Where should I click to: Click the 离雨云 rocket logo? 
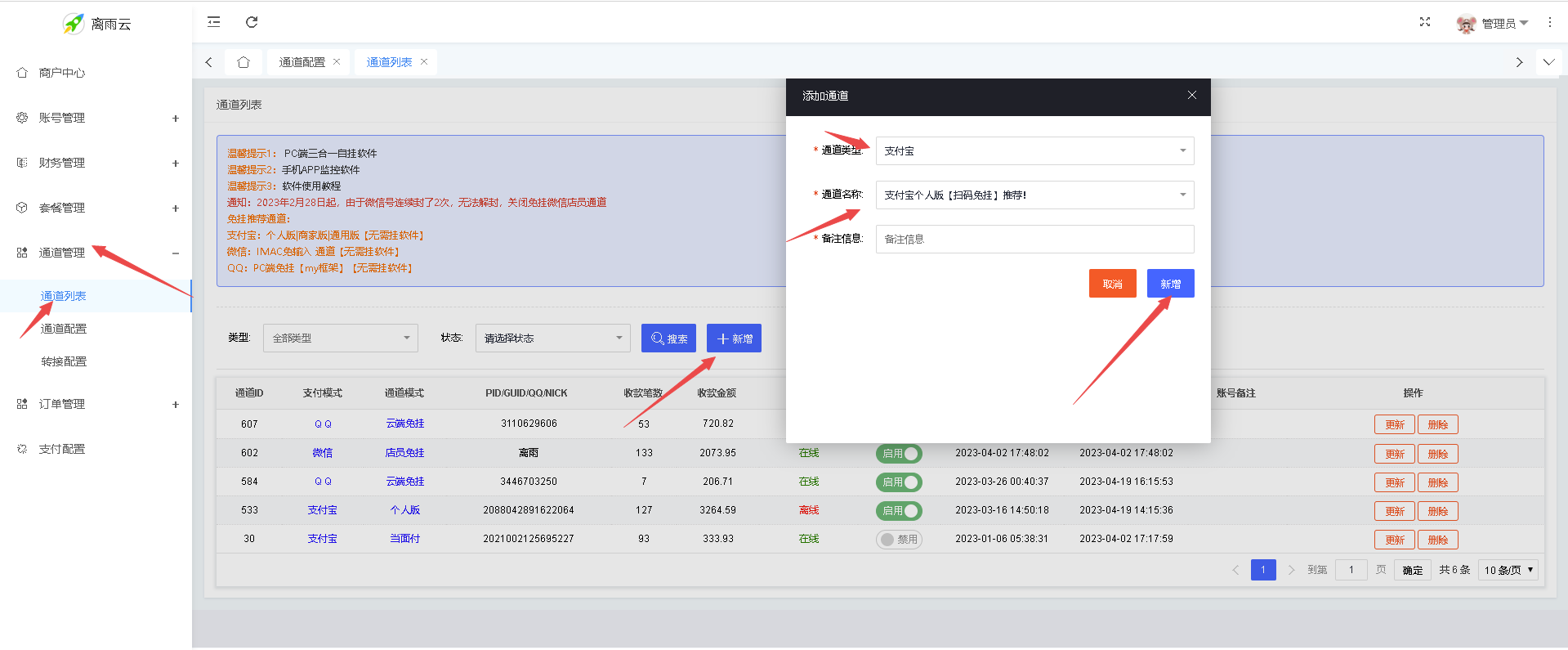(74, 24)
